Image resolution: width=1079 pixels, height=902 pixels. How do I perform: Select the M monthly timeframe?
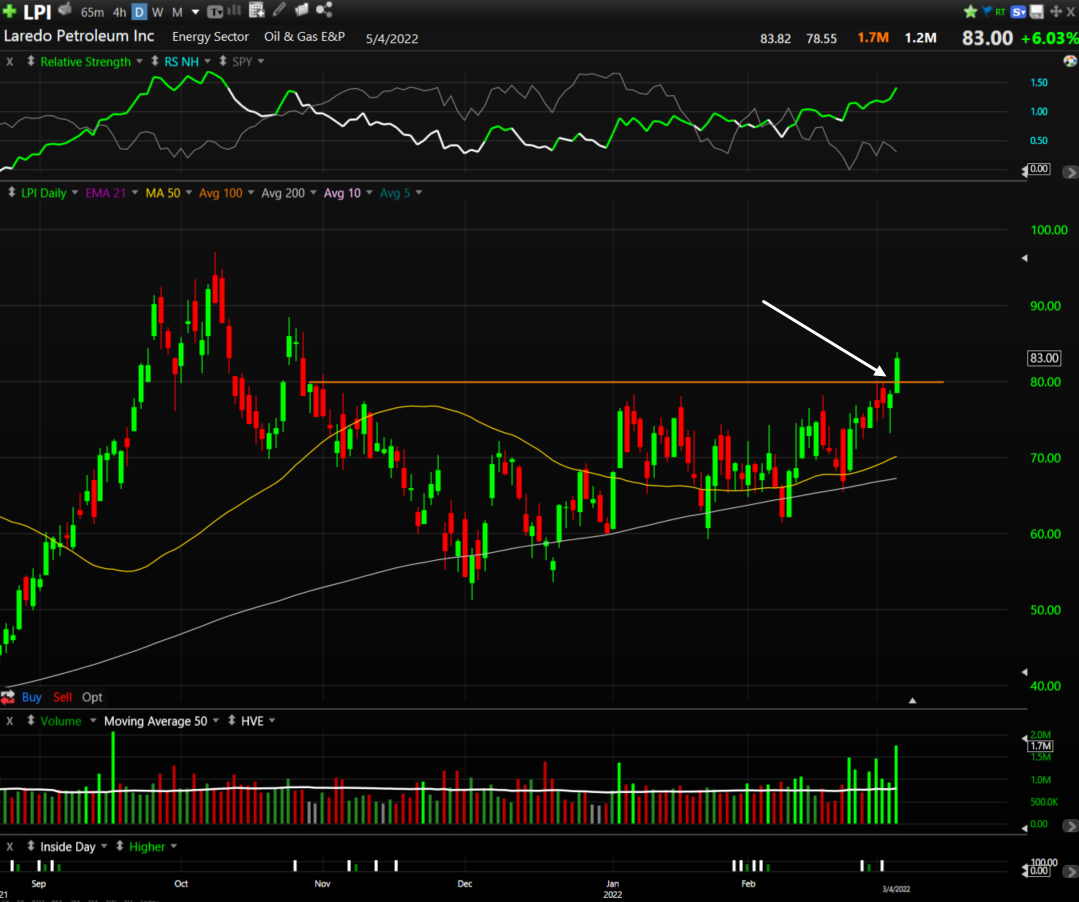[177, 12]
